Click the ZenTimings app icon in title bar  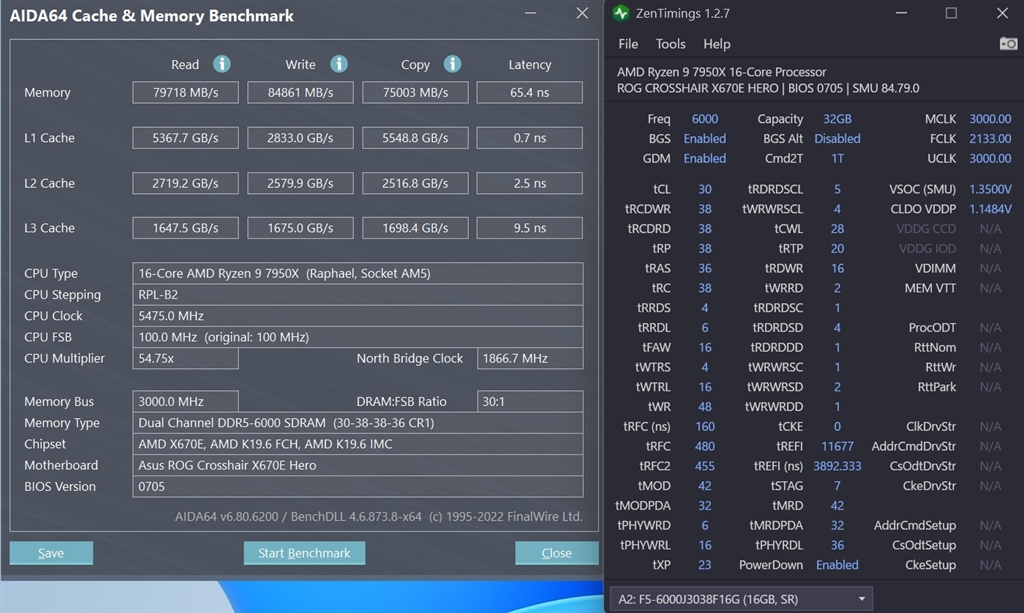click(x=620, y=13)
